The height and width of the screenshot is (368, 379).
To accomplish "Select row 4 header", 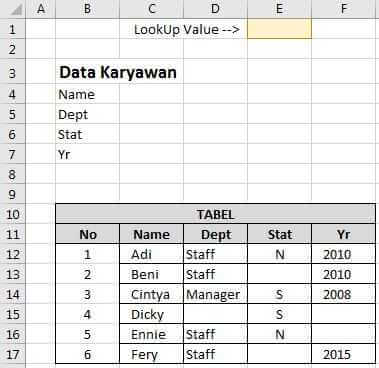I will 13,94.
